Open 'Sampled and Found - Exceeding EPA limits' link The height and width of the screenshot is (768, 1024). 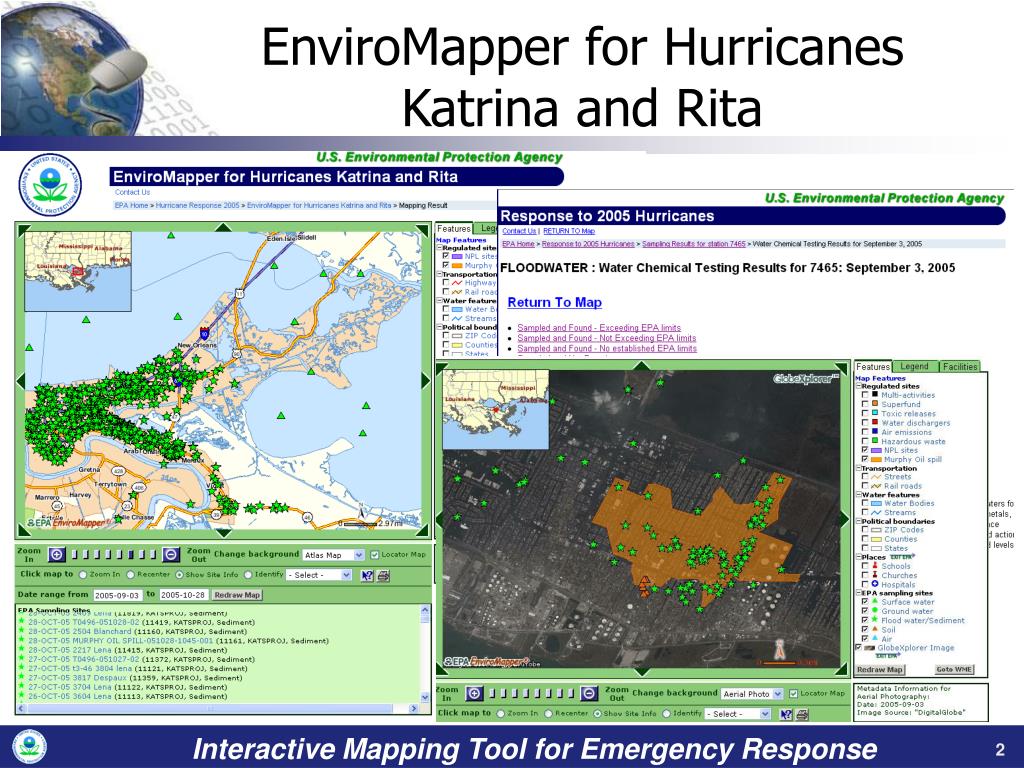pyautogui.click(x=599, y=328)
